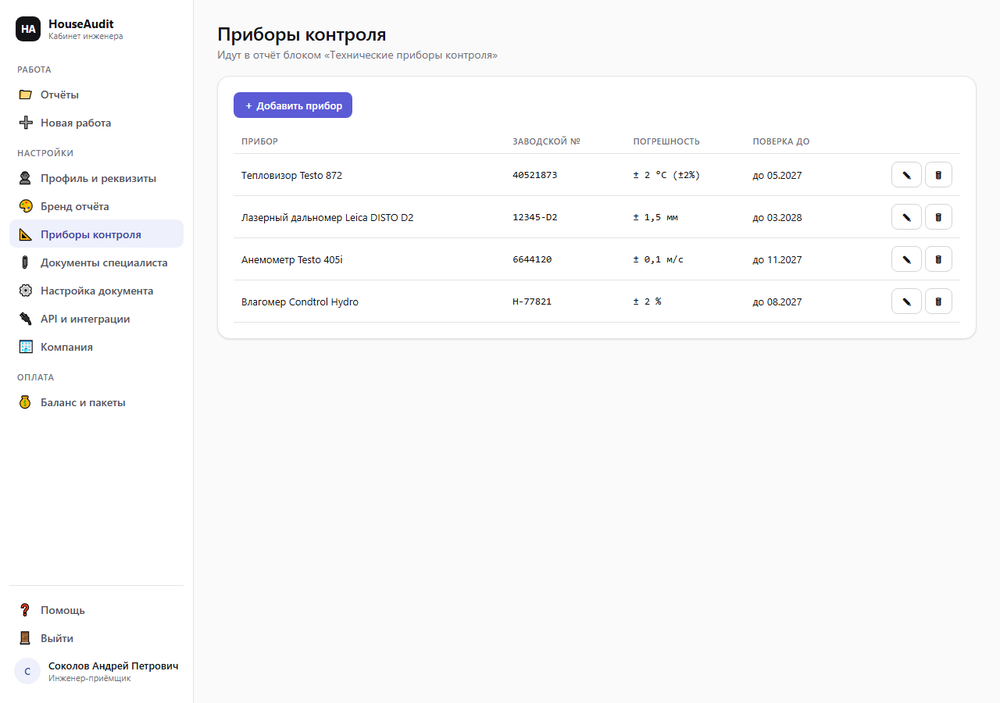The image size is (1000, 703).
Task: Click the user avatar circle with С
Action: [x=27, y=671]
